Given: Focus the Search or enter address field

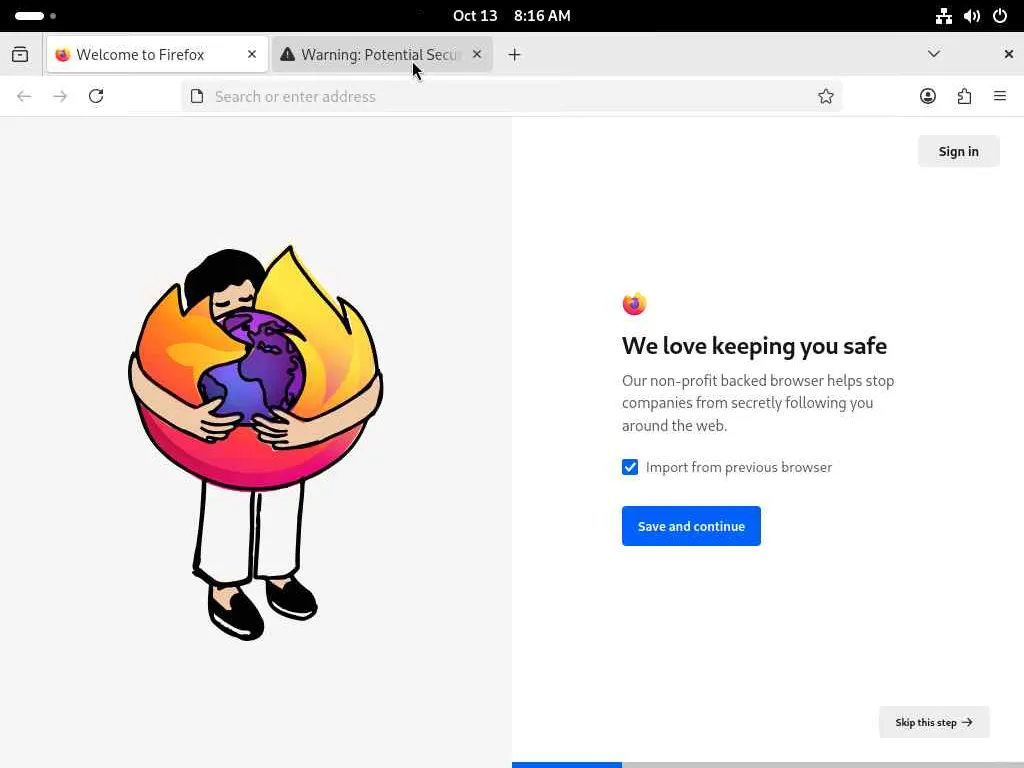Looking at the screenshot, I should [x=500, y=96].
